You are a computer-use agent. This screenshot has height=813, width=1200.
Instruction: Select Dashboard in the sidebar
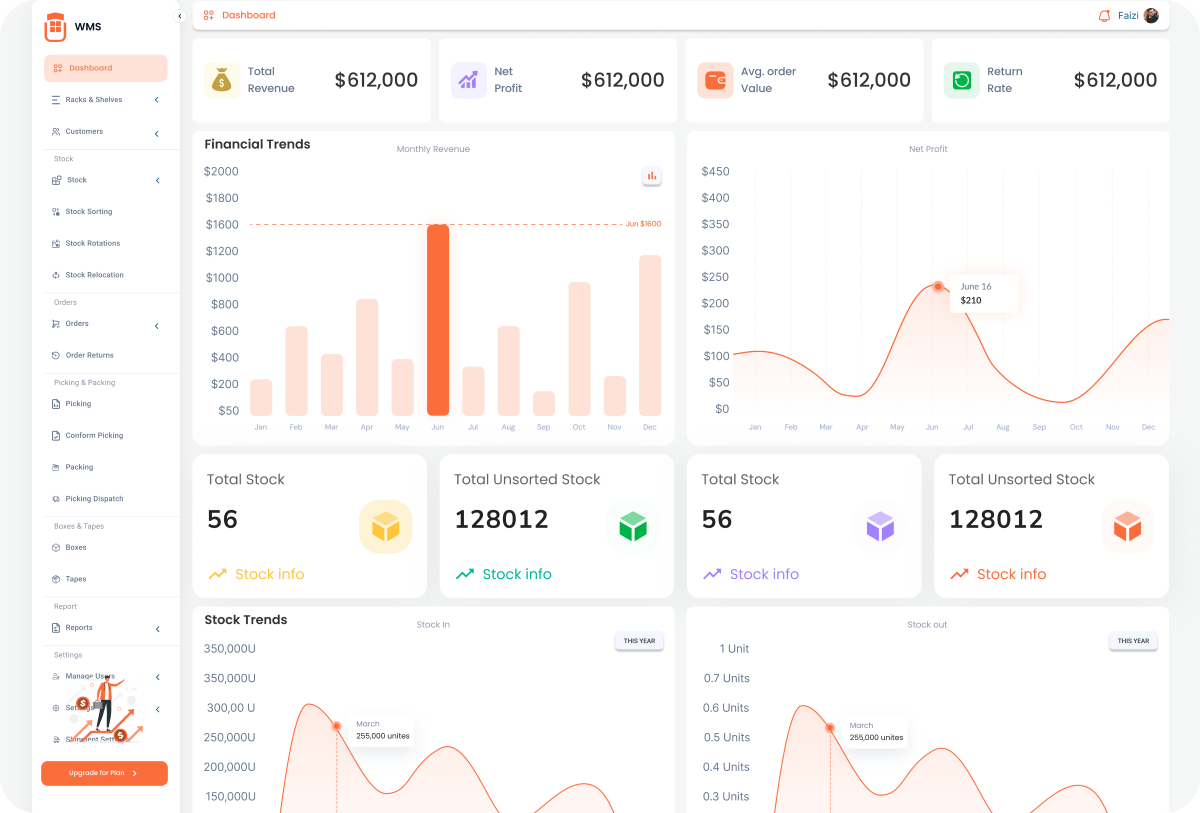pos(105,68)
